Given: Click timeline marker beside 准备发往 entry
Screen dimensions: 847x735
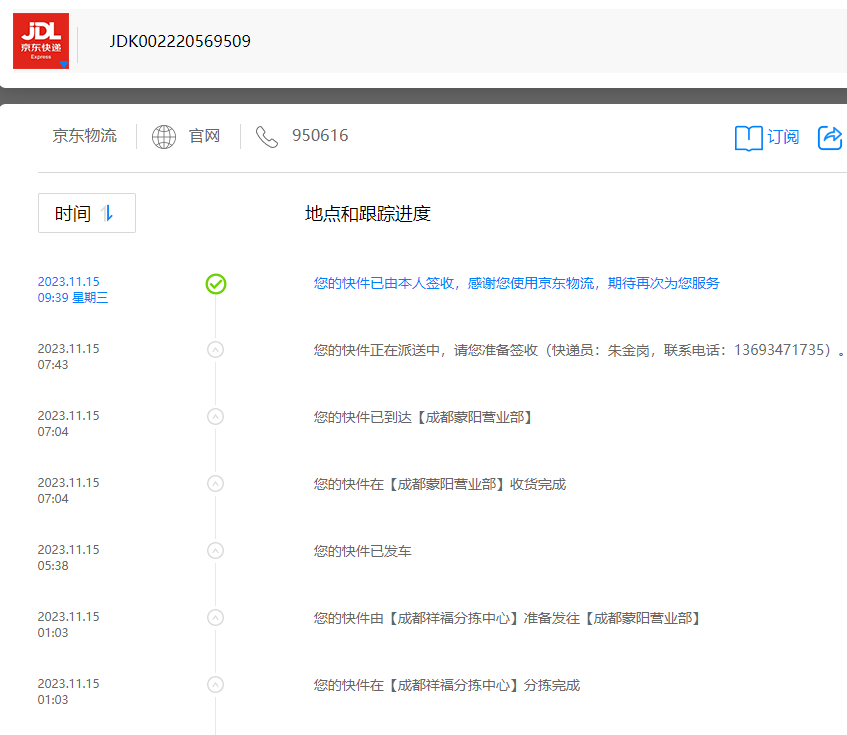Looking at the screenshot, I should (x=216, y=618).
